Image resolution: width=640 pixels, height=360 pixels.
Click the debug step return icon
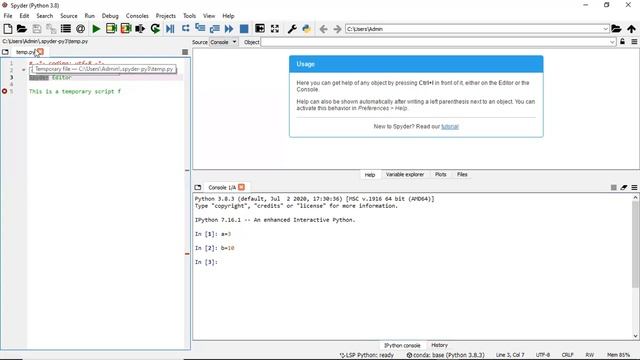pyautogui.click(x=215, y=29)
